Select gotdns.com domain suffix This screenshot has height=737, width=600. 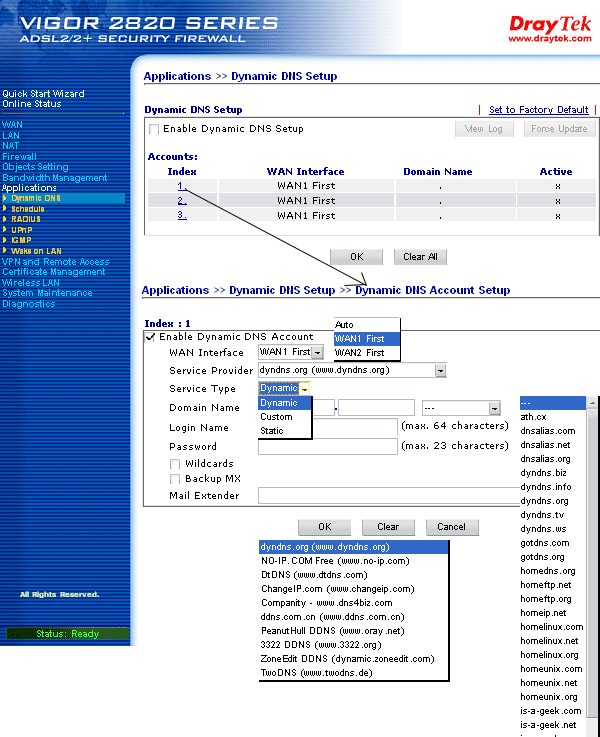click(553, 543)
